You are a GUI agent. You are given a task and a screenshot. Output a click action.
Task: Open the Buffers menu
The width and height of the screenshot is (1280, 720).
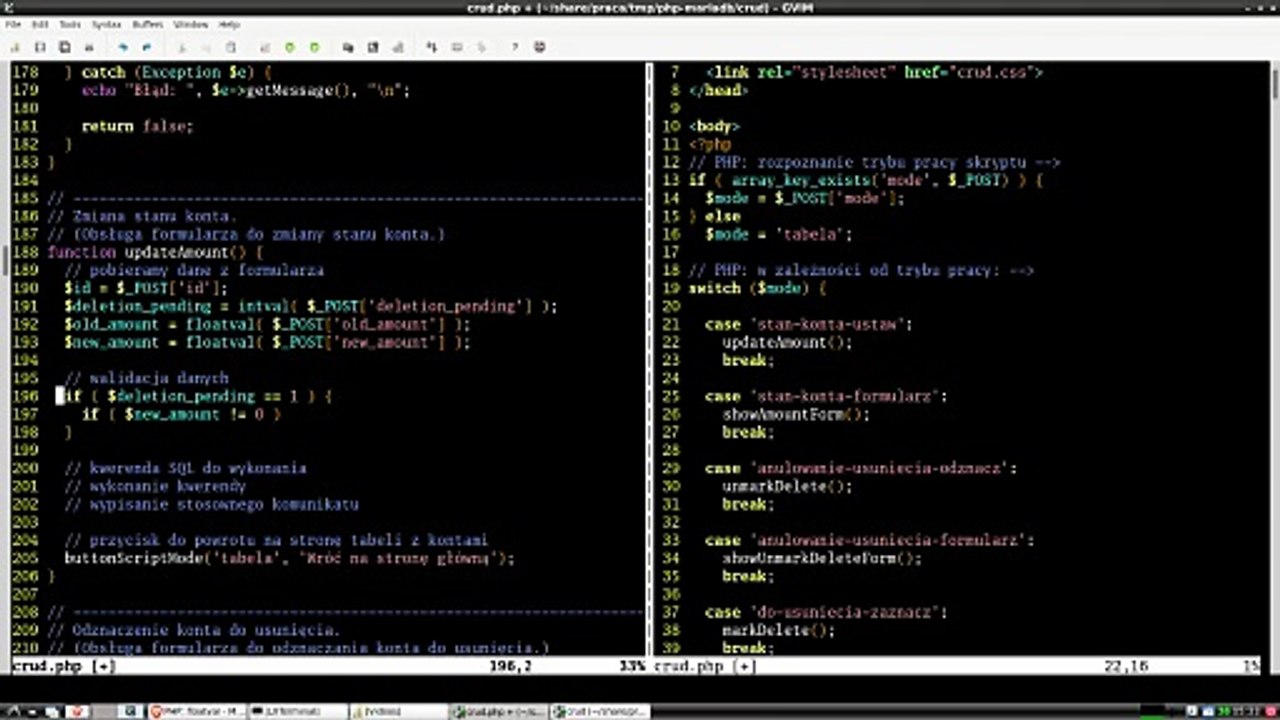(148, 24)
